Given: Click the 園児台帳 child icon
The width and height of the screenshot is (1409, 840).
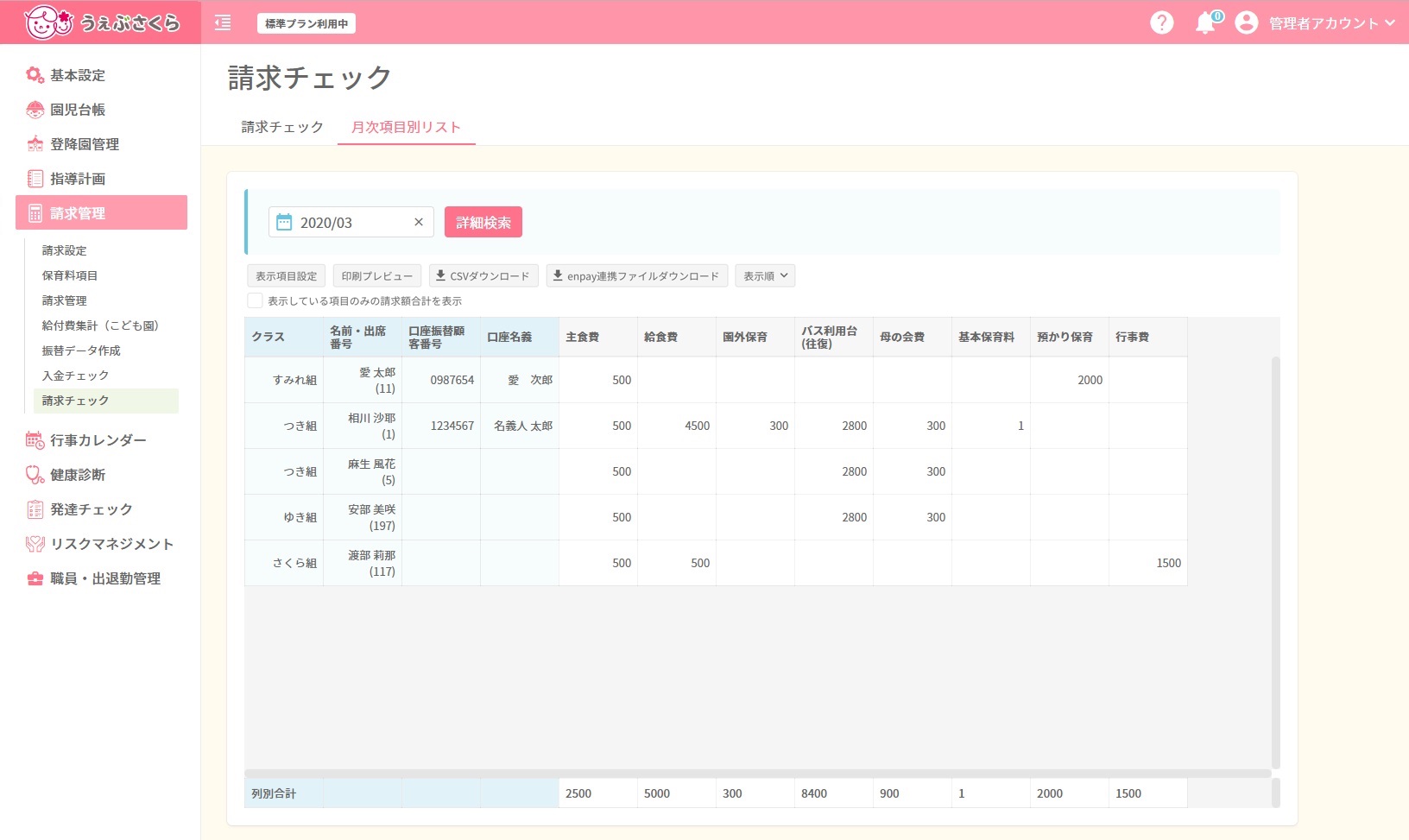Looking at the screenshot, I should point(35,110).
